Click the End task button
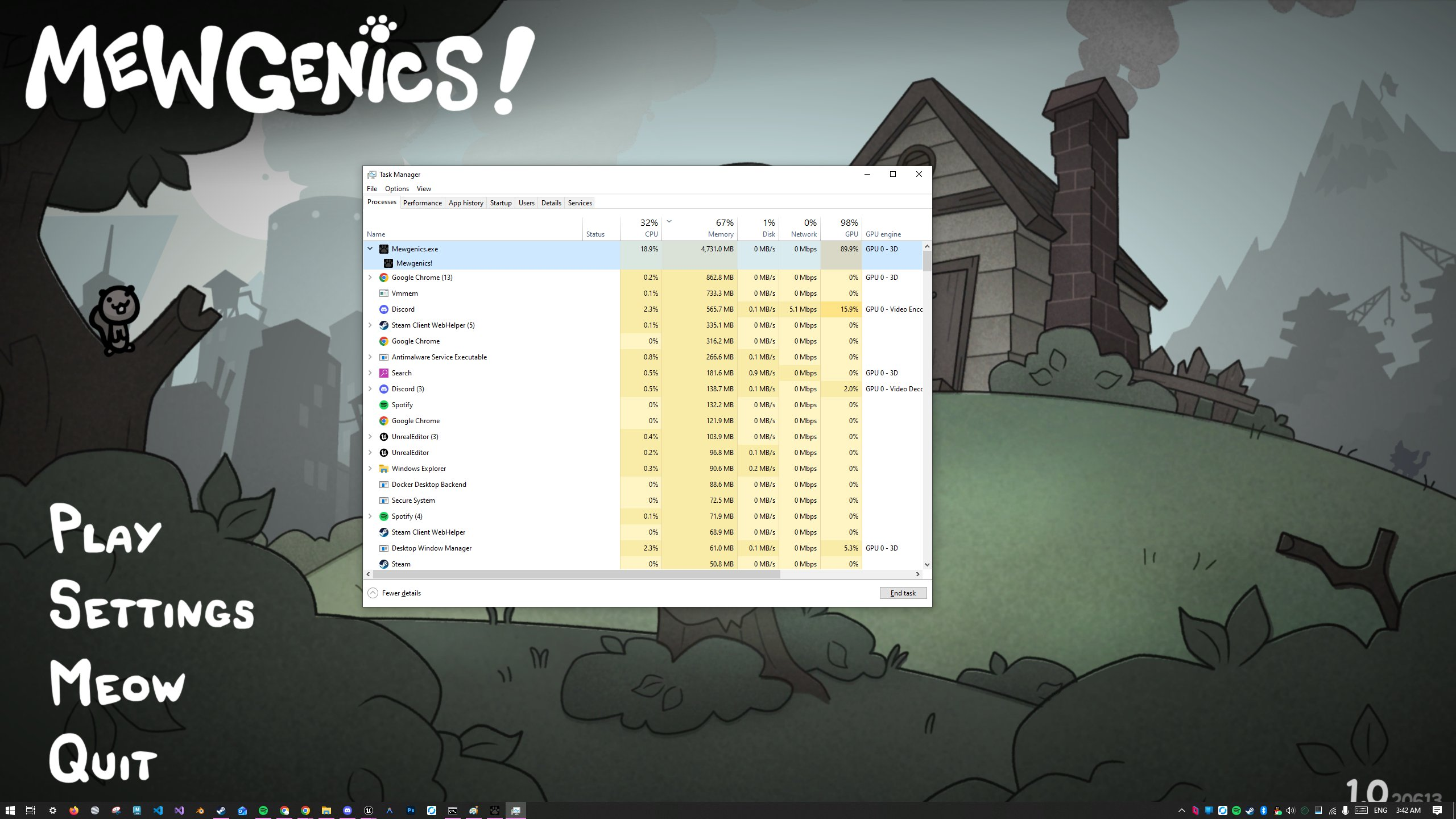 click(x=903, y=593)
